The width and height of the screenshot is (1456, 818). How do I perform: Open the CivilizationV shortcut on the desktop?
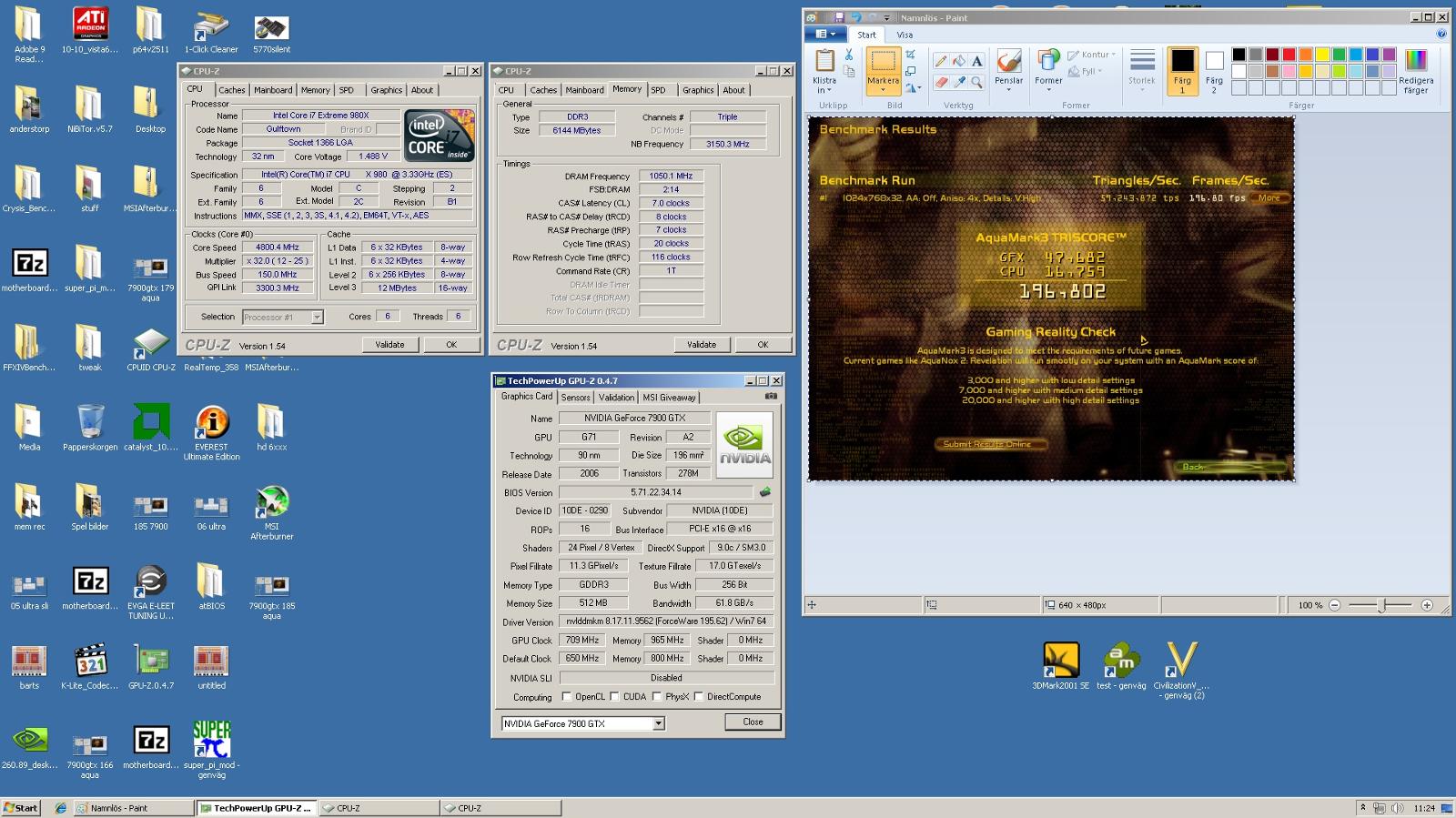click(1181, 670)
